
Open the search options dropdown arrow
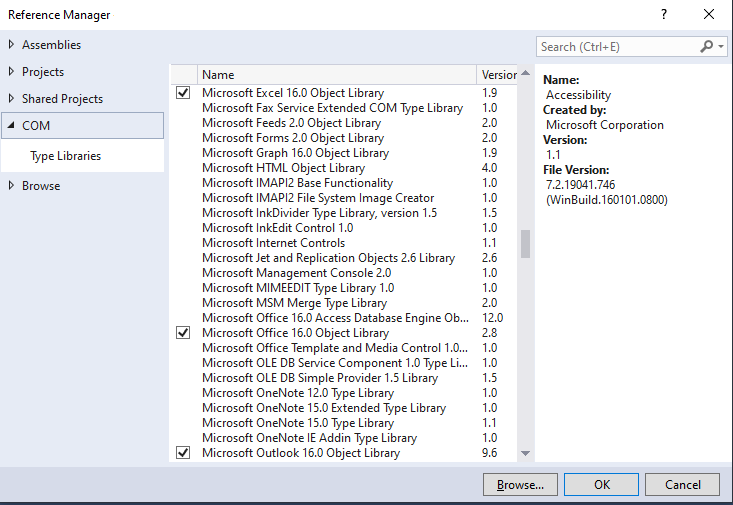[x=721, y=46]
